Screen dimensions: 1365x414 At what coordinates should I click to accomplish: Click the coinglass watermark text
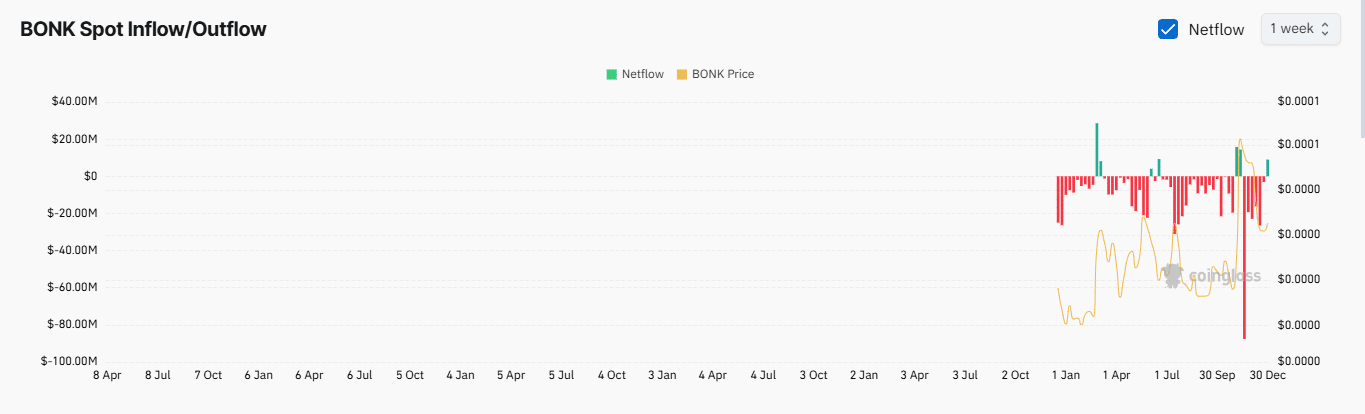pyautogui.click(x=1224, y=277)
